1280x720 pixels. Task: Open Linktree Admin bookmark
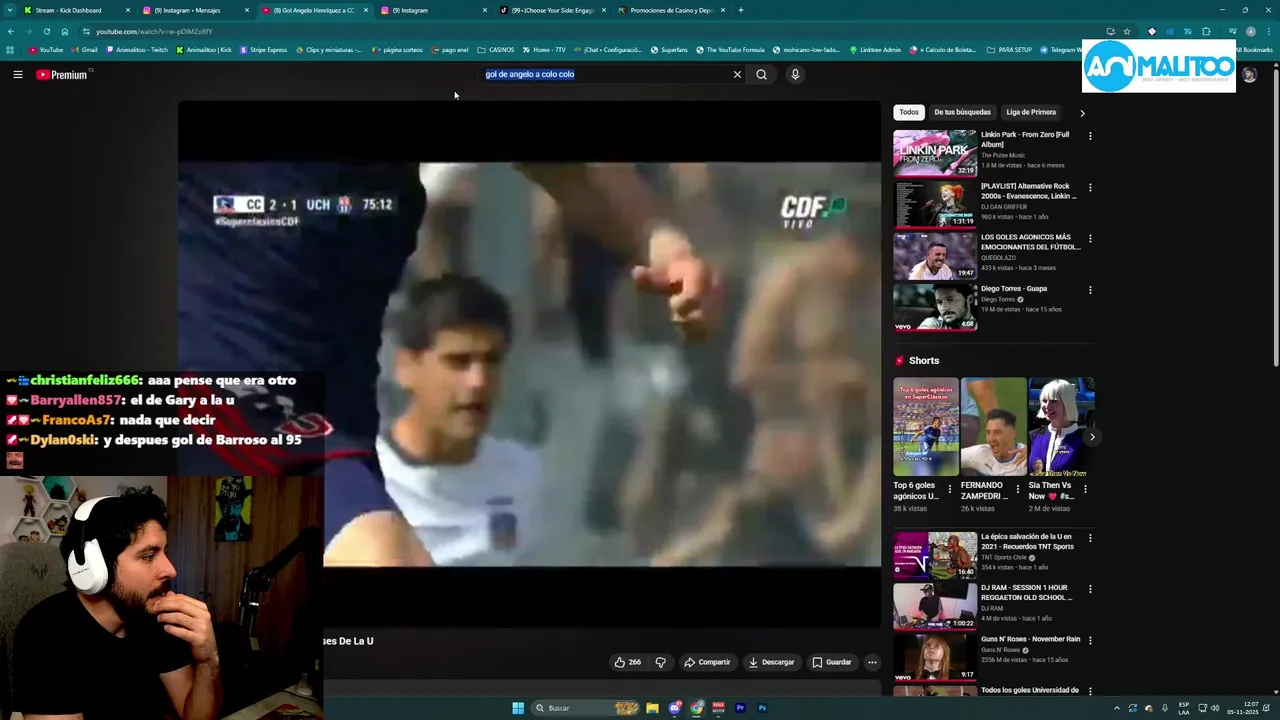[x=875, y=50]
